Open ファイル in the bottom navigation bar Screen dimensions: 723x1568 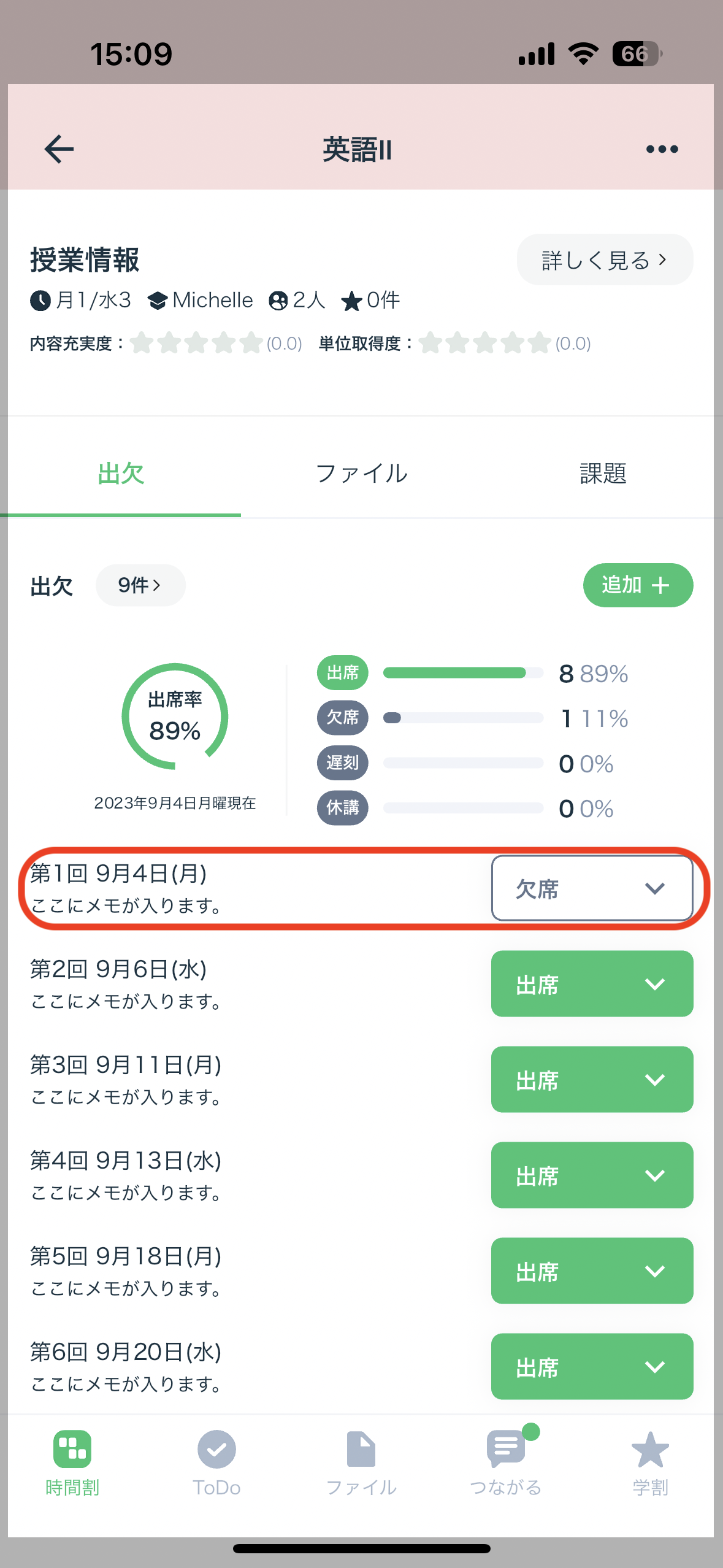(x=361, y=1464)
